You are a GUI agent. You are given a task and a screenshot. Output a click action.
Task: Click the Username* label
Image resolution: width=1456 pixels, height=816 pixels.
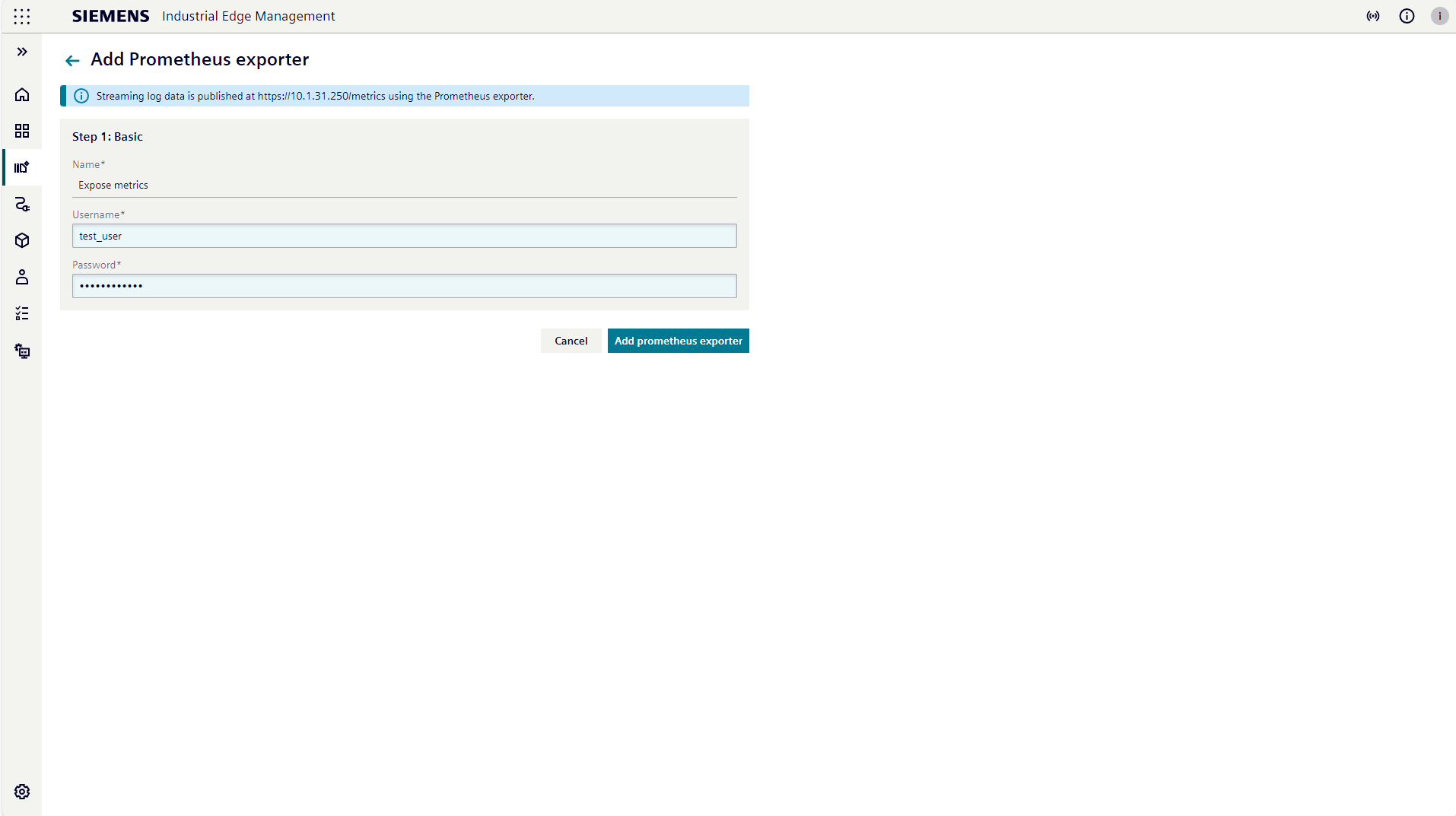99,214
